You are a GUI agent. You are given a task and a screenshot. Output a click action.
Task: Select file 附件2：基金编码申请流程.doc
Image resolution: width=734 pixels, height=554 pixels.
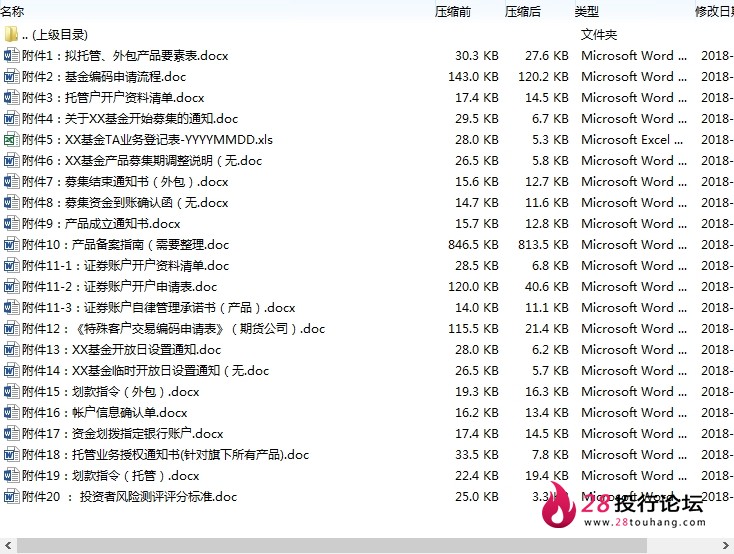click(104, 77)
